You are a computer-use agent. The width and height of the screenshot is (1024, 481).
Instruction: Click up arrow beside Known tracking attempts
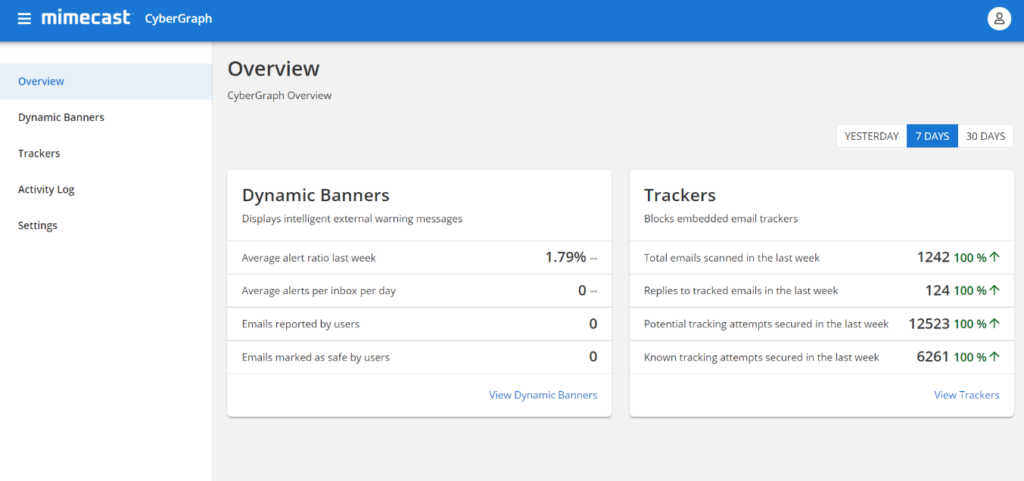[x=995, y=357]
